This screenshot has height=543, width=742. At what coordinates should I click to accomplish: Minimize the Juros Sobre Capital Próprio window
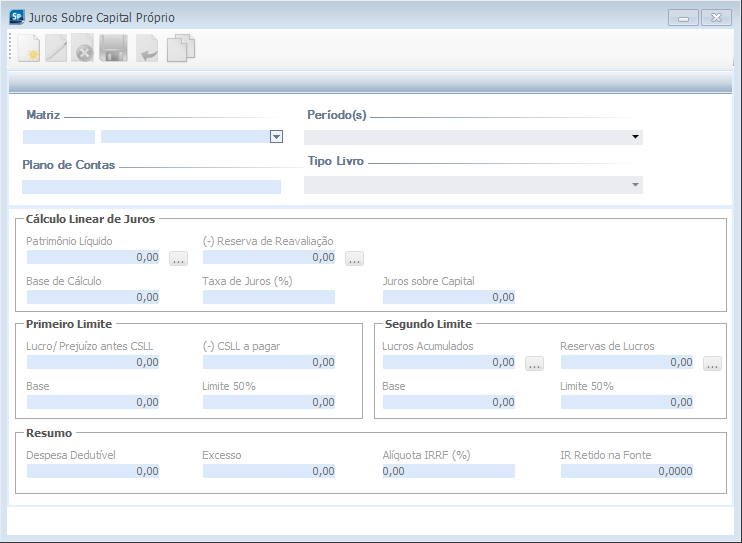(685, 18)
